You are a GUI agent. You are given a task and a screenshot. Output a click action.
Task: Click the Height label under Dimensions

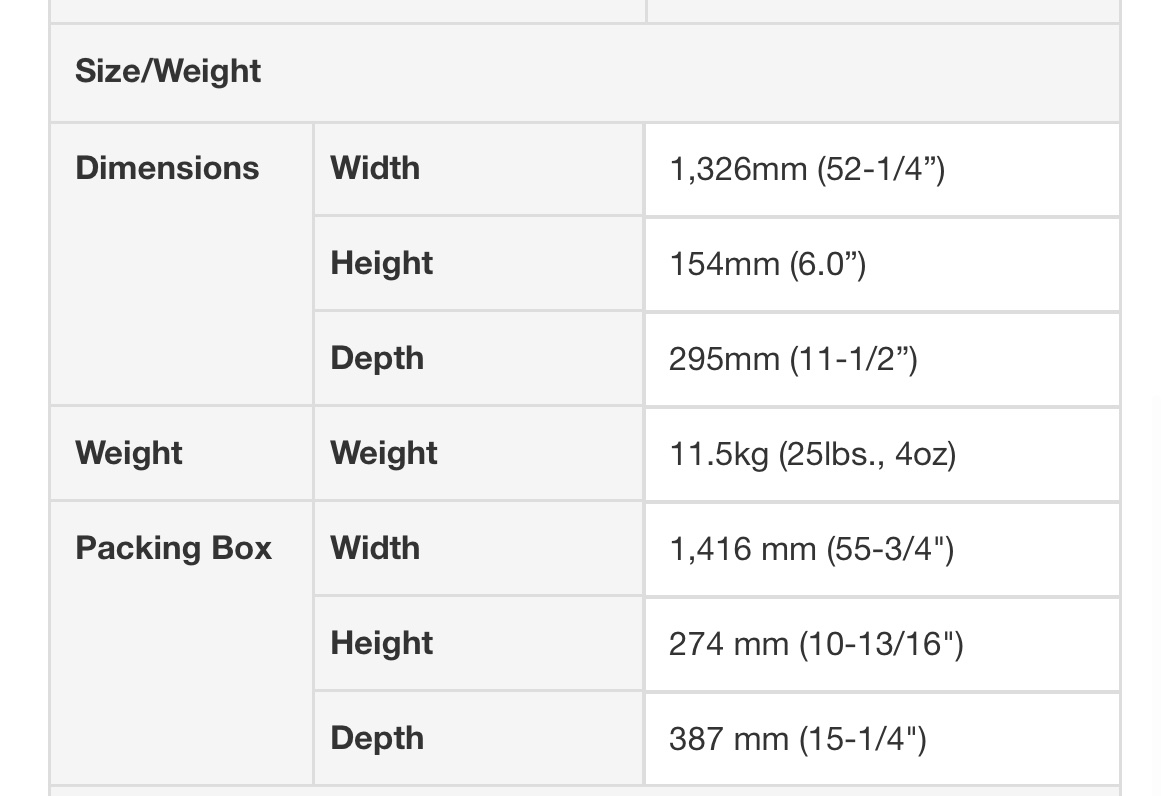[x=381, y=263]
